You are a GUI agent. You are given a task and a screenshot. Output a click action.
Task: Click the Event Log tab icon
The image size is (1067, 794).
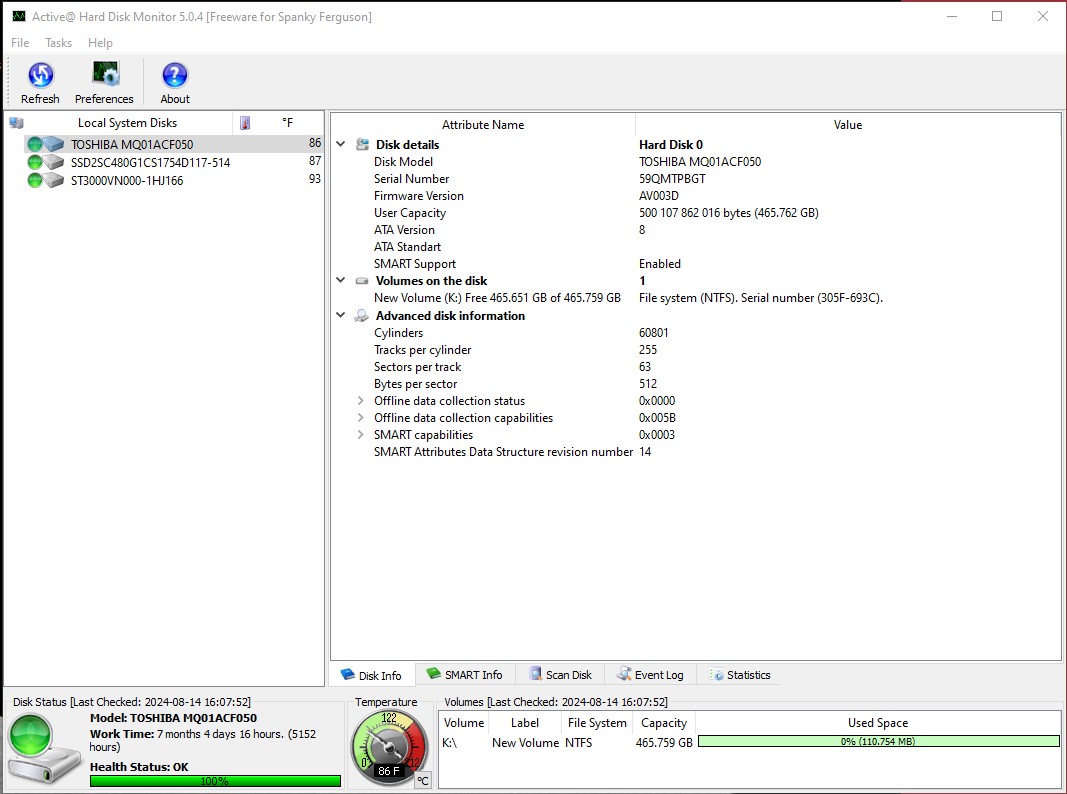622,674
